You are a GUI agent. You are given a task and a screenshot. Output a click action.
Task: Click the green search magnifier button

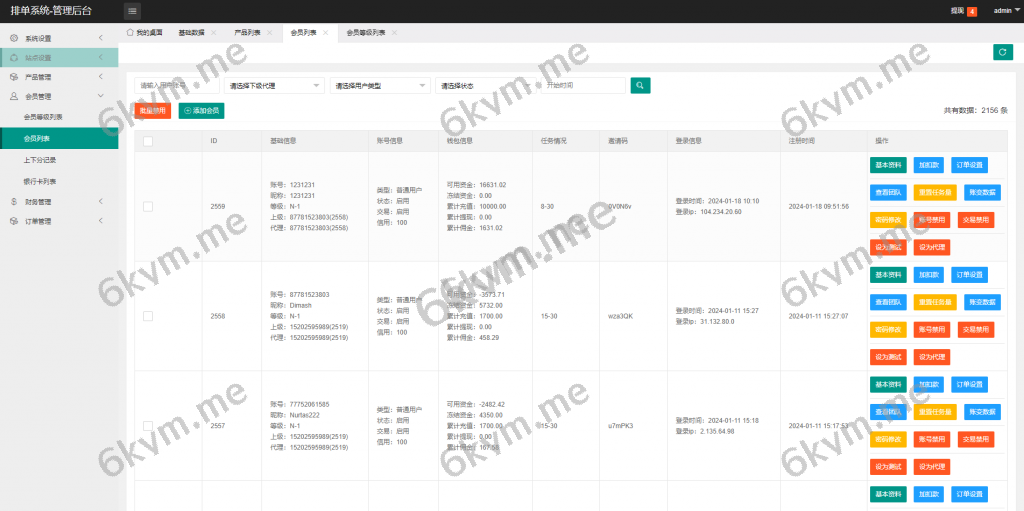point(640,86)
